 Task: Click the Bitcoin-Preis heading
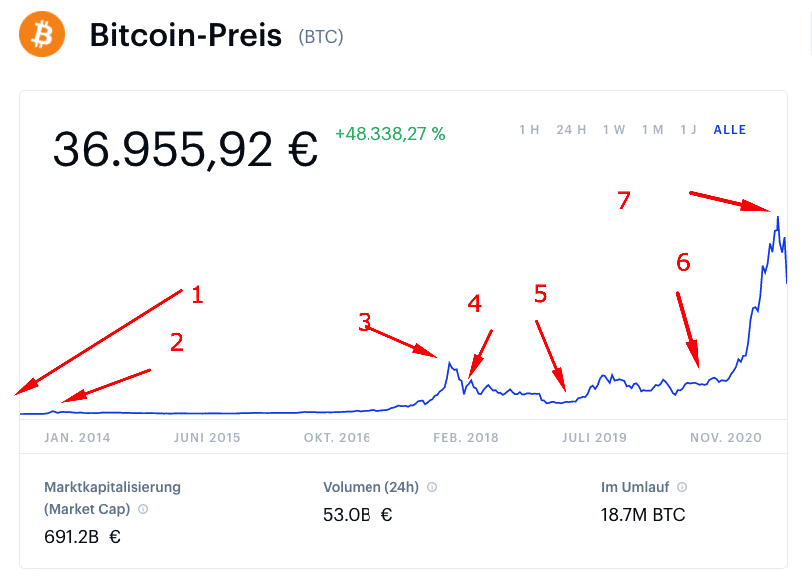point(186,36)
